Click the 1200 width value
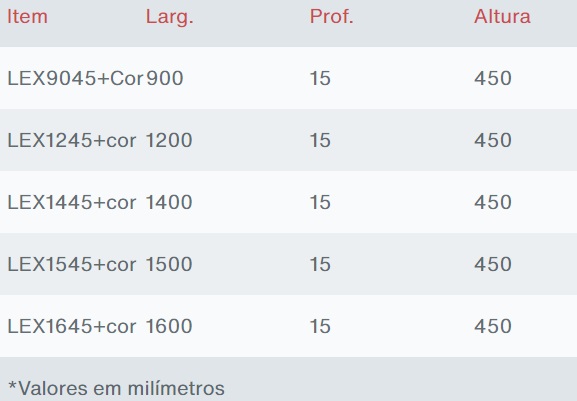 [x=169, y=140]
